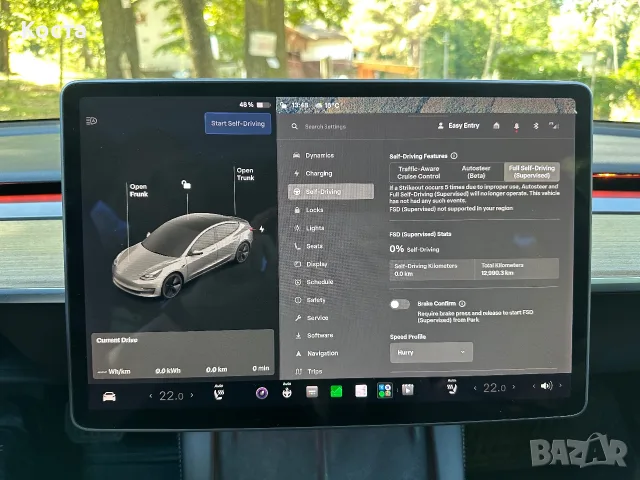The image size is (640, 480).
Task: Open the driver seat heater control
Action: (219, 393)
